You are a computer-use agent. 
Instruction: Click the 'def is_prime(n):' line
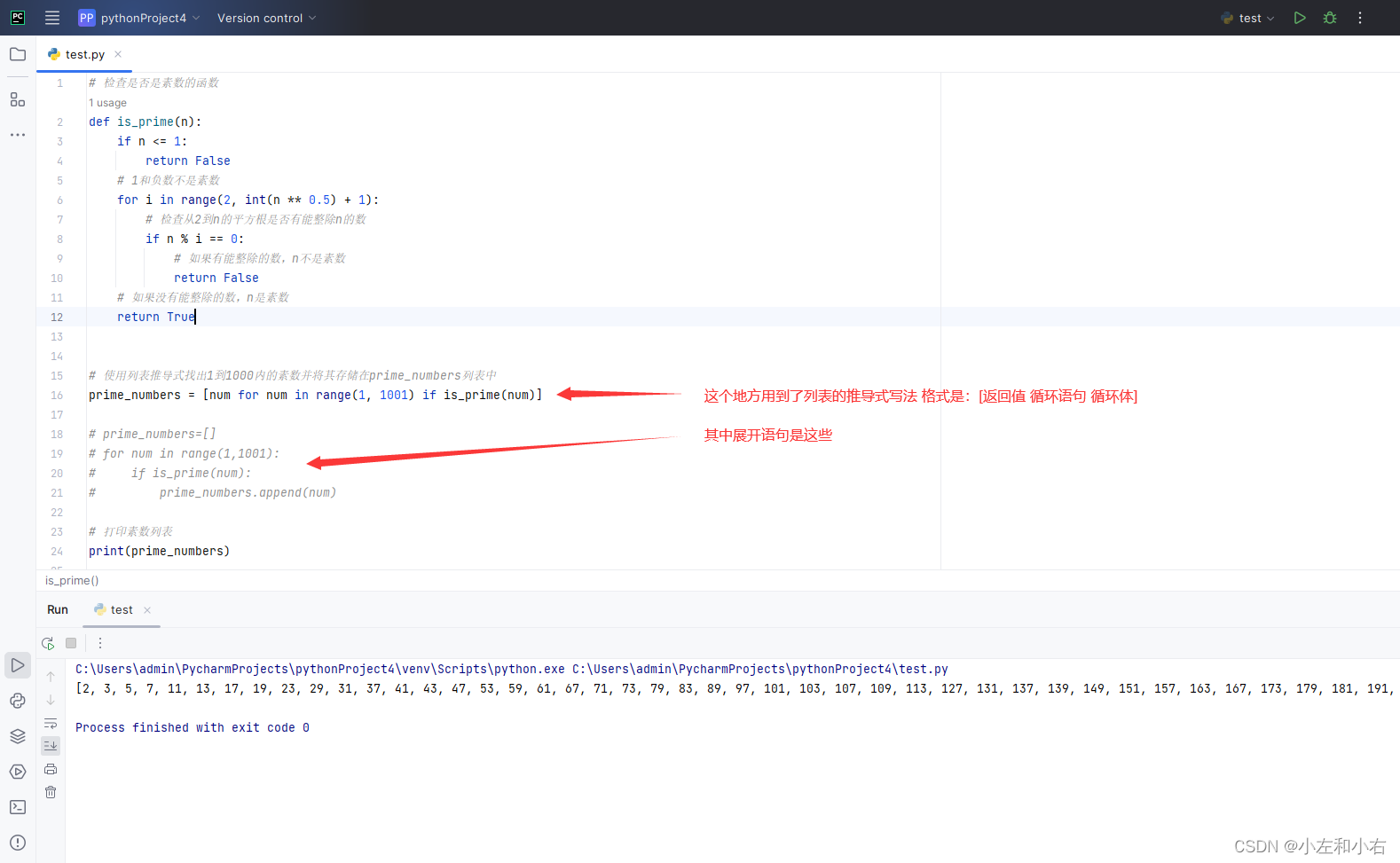(146, 122)
